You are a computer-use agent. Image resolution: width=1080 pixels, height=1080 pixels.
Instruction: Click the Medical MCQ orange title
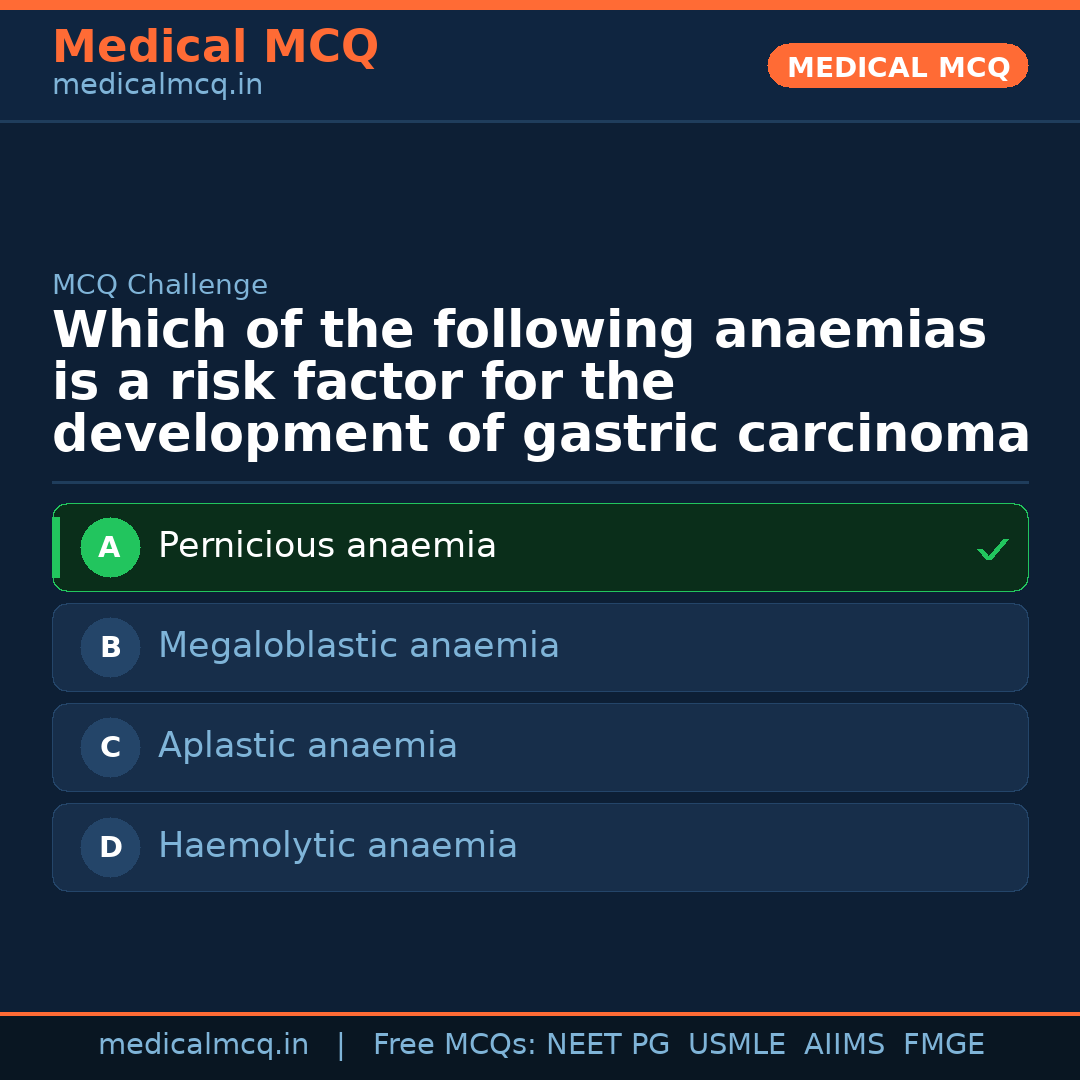(x=215, y=47)
